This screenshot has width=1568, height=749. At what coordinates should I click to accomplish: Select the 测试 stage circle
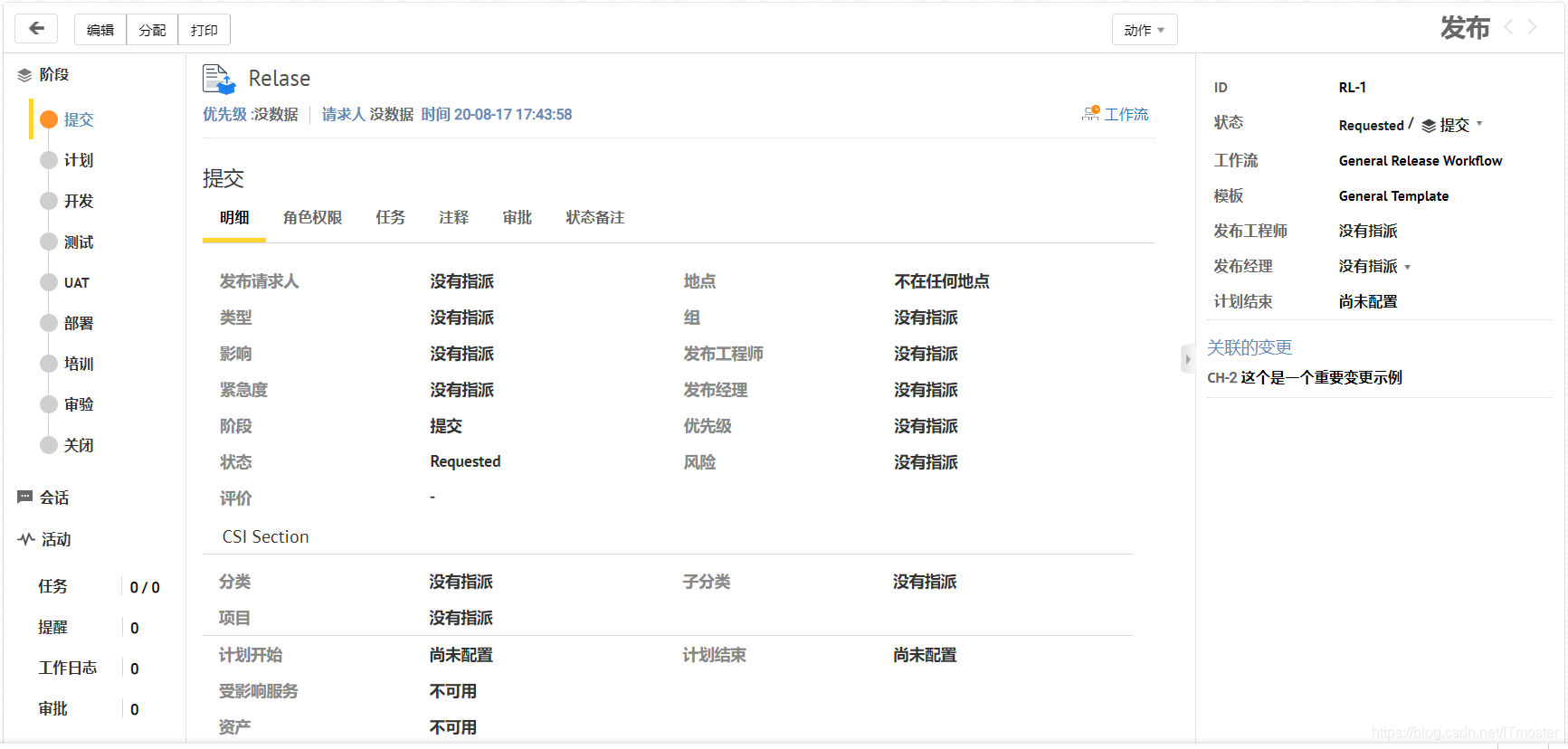(49, 242)
